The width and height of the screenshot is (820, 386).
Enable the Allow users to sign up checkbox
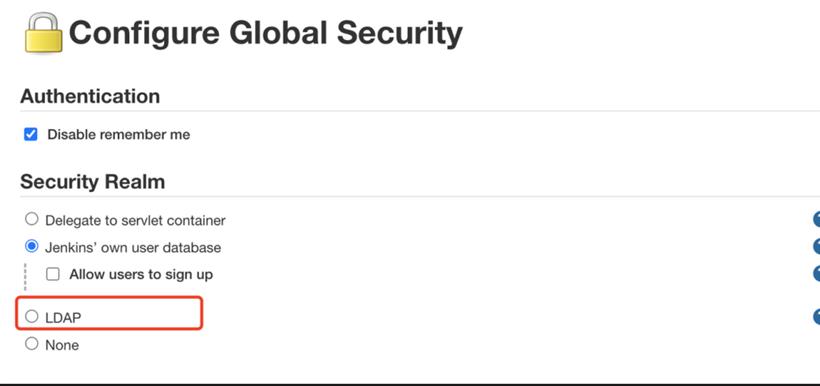[x=53, y=274]
